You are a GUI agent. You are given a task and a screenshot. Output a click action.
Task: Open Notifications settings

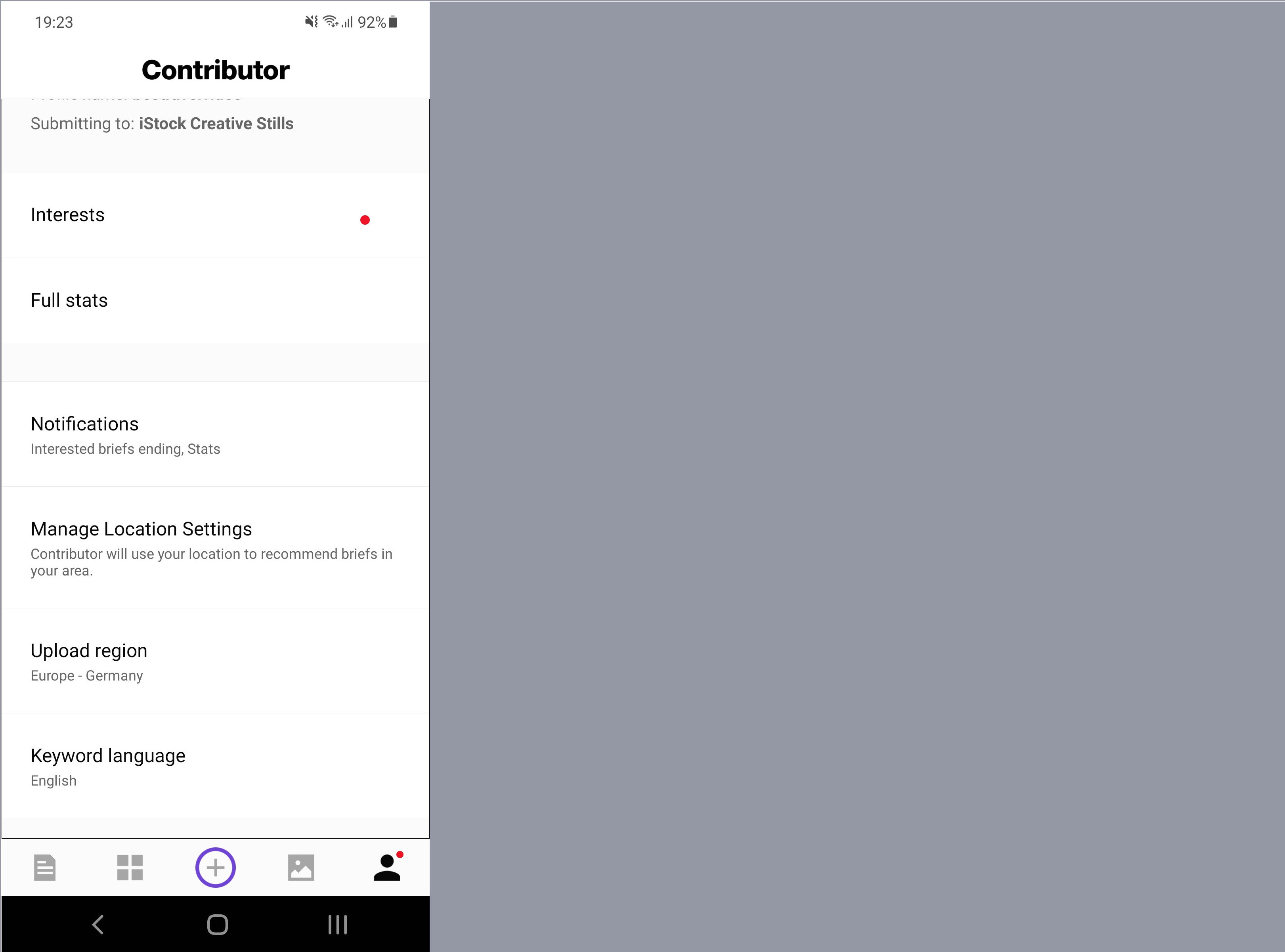[216, 434]
